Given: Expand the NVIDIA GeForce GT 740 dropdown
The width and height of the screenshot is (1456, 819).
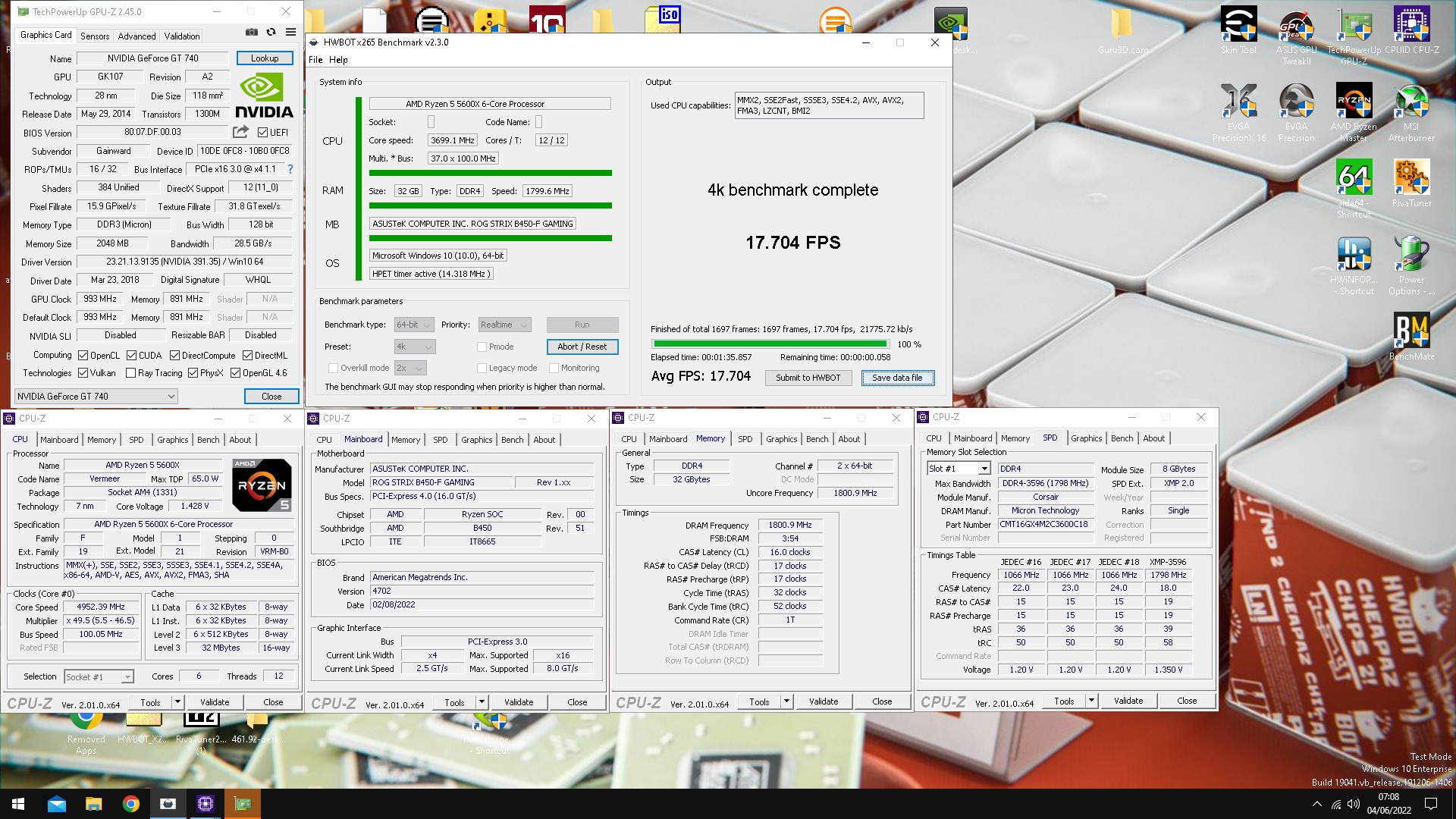Looking at the screenshot, I should click(96, 396).
